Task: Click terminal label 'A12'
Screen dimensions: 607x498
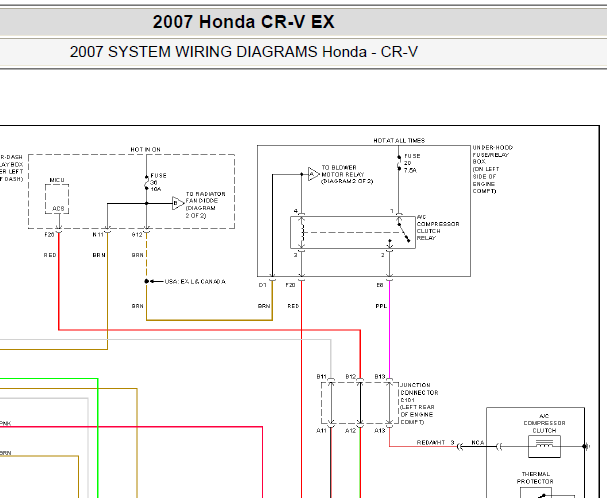Action: pyautogui.click(x=350, y=430)
